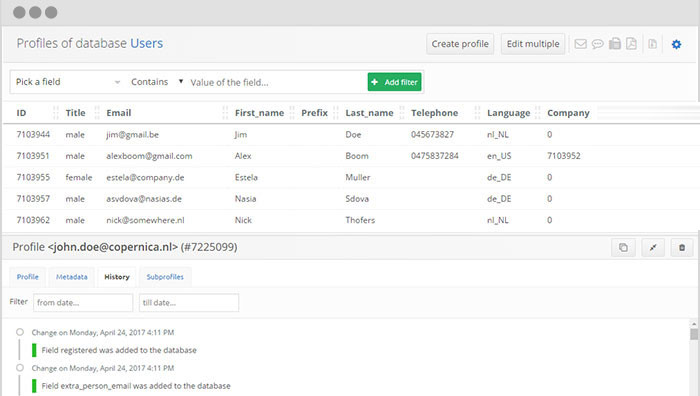Switch to the Profile tab
Image resolution: width=700 pixels, height=396 pixels.
[x=28, y=277]
